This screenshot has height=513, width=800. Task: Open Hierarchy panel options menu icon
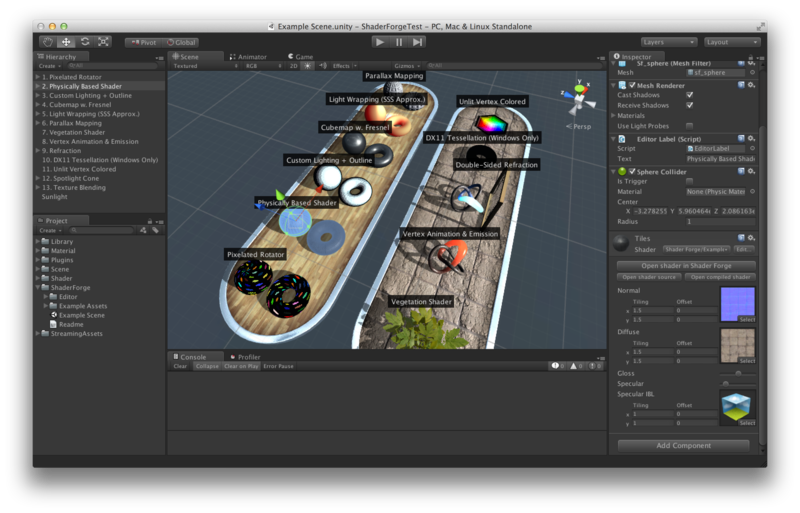pyautogui.click(x=159, y=58)
